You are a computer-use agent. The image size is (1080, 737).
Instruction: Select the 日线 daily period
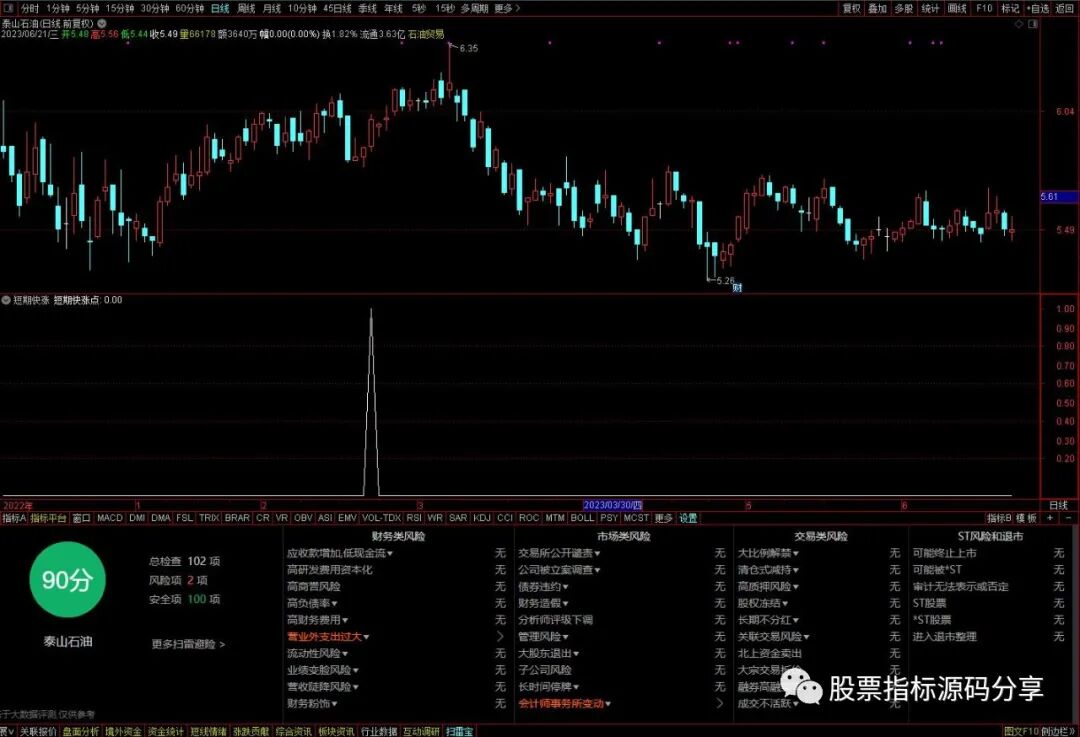click(x=220, y=8)
